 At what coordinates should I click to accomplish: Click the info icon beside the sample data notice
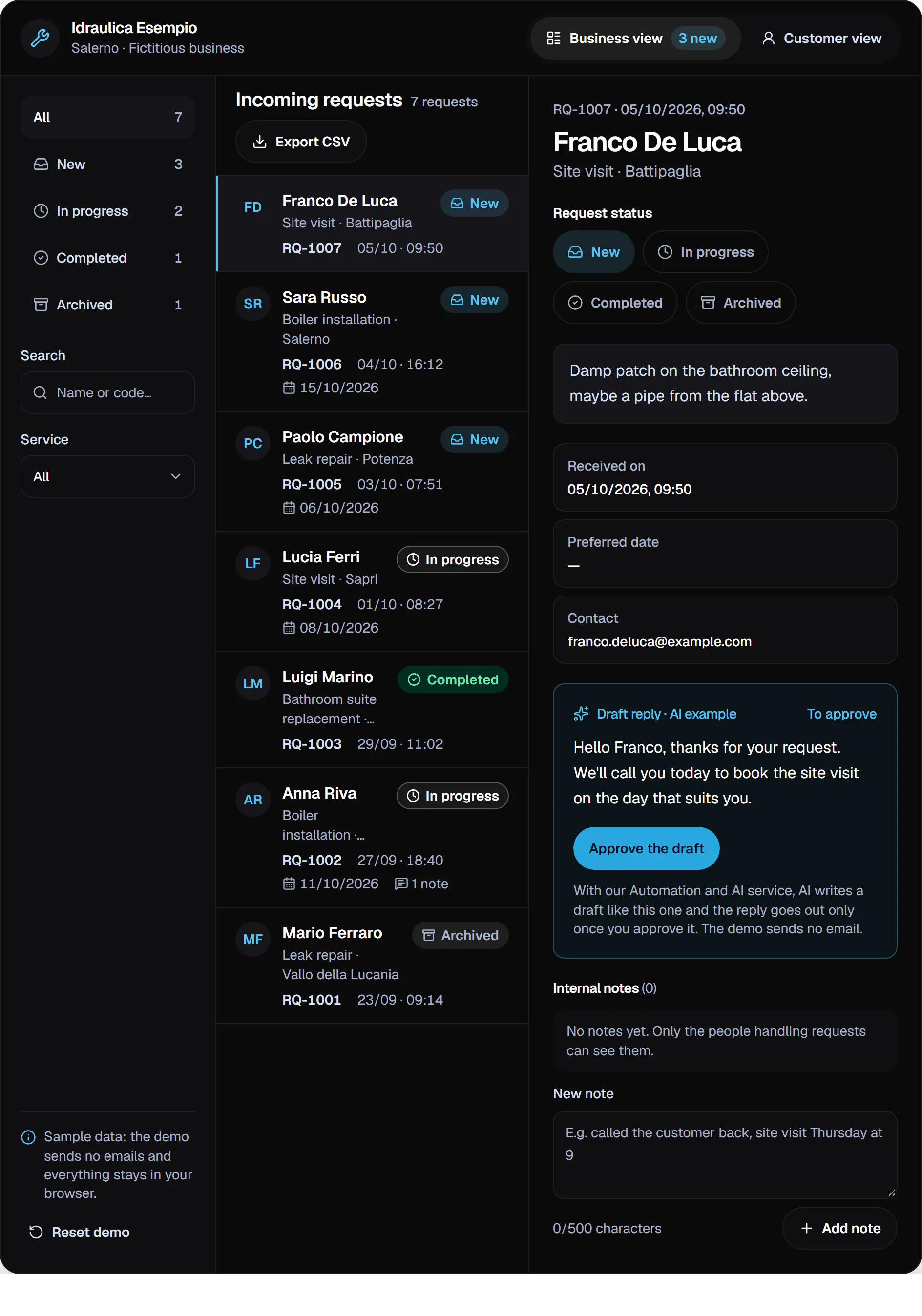click(x=28, y=1136)
